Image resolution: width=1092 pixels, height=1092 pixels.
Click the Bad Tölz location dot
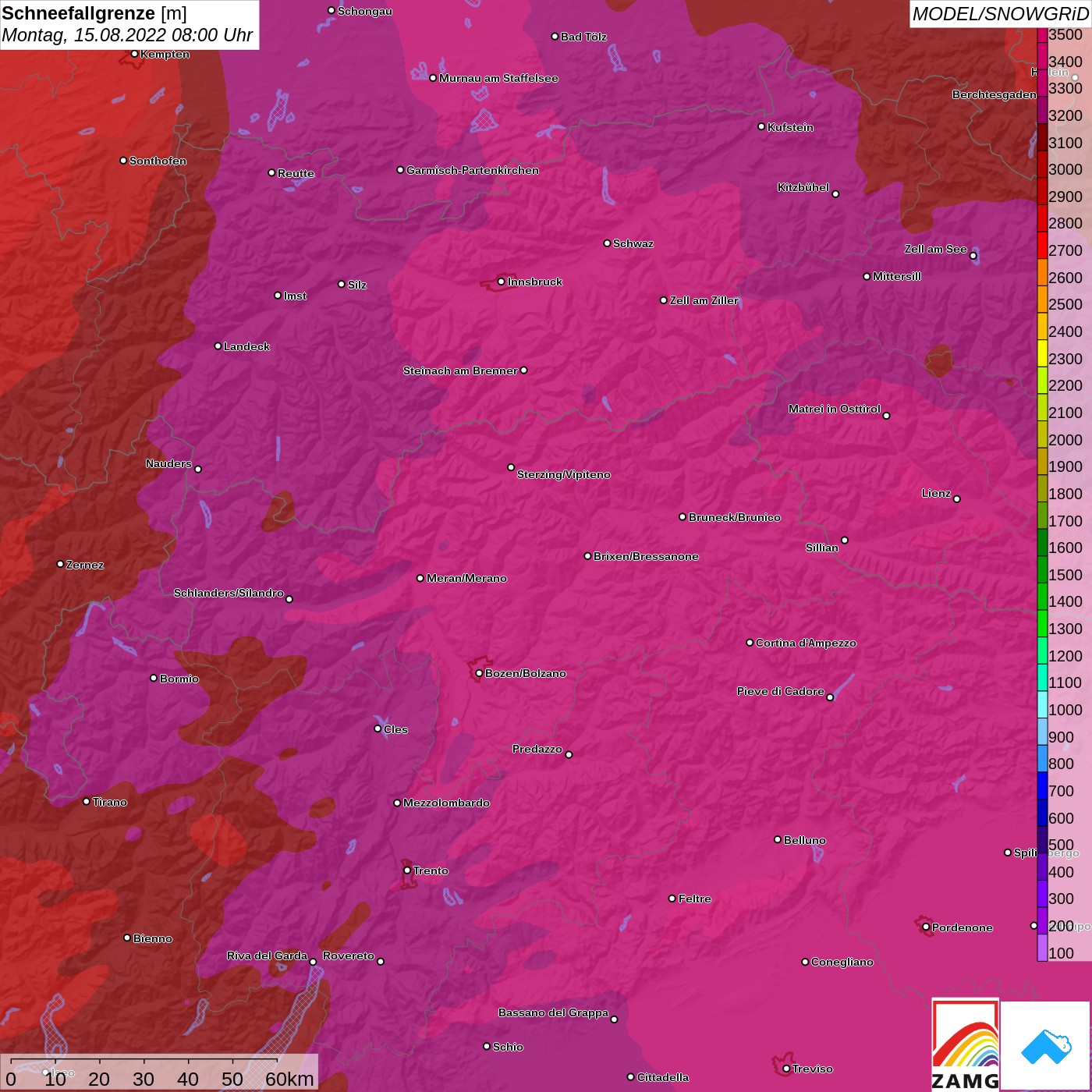(x=555, y=37)
